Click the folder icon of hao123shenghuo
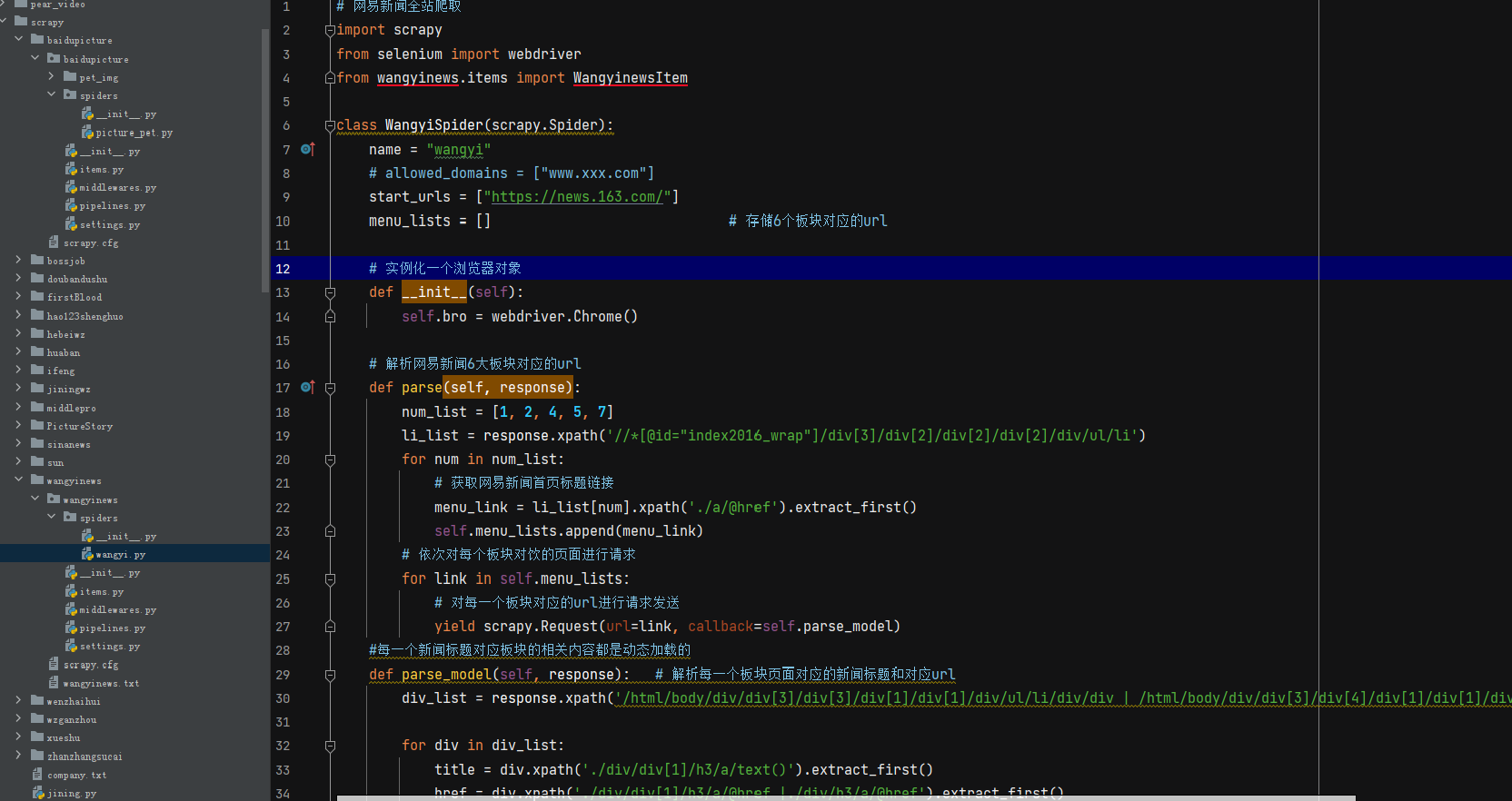 tap(37, 316)
